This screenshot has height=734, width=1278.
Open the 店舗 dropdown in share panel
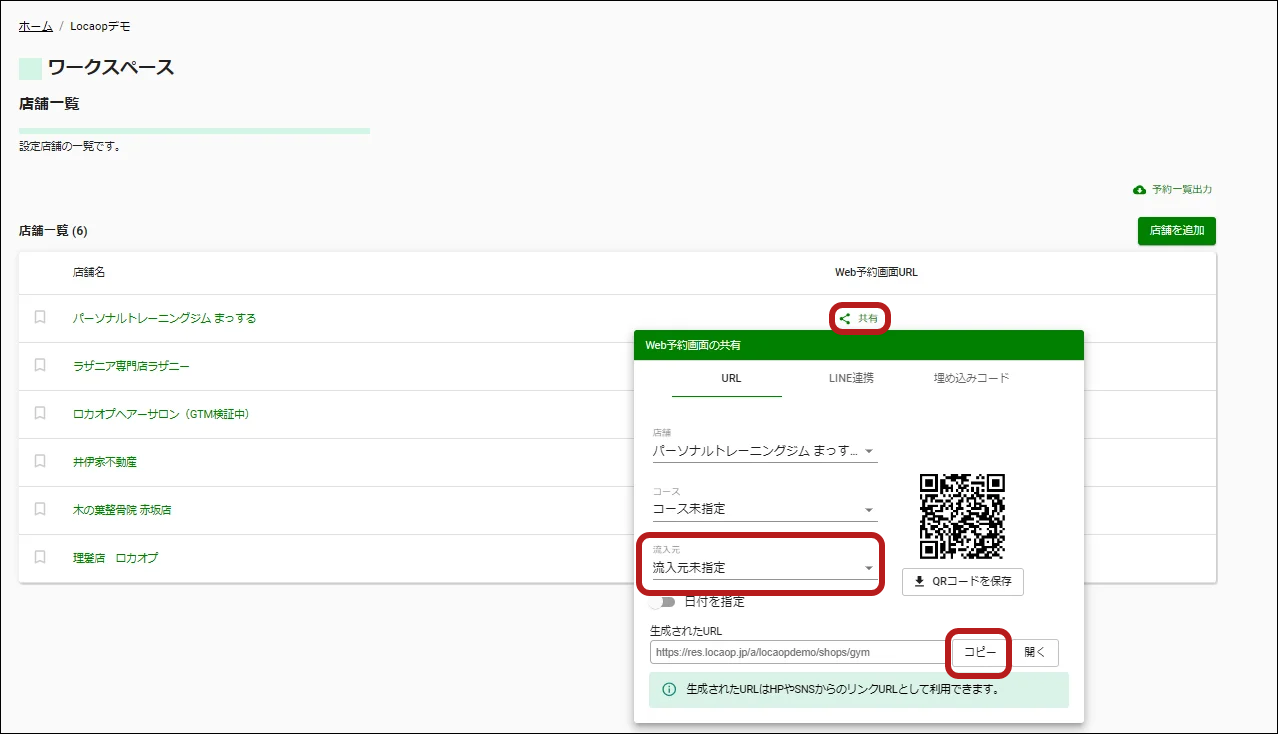click(x=764, y=451)
